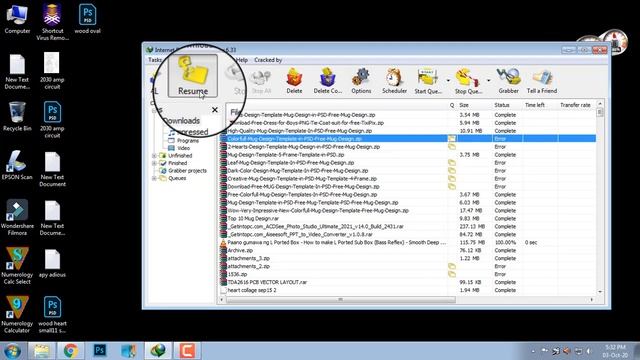Select attachments_3.zip row
The height and width of the screenshot is (360, 640).
coord(407,258)
